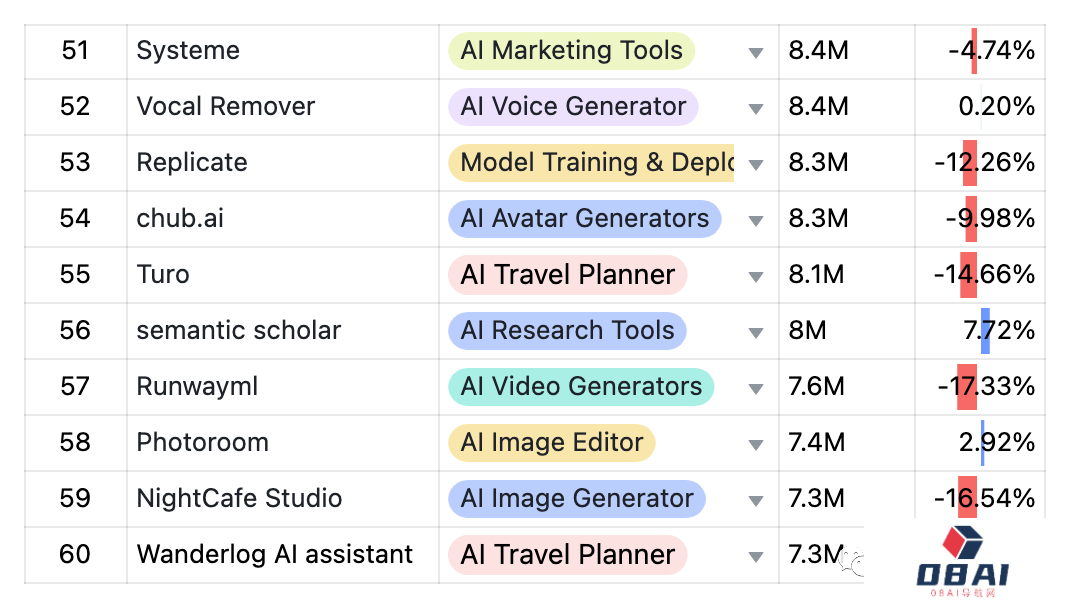The width and height of the screenshot is (1070, 608).
Task: Click the Model Training & Deployment tag
Action: coord(591,162)
